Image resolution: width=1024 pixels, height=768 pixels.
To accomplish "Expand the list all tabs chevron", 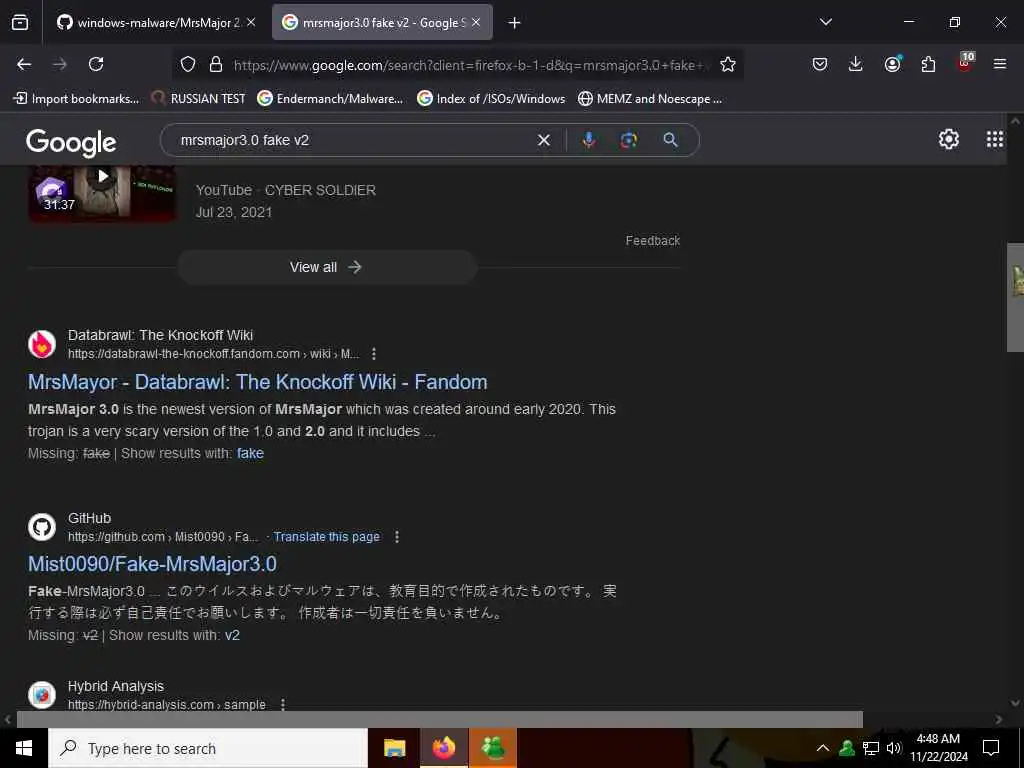I will pyautogui.click(x=826, y=22).
